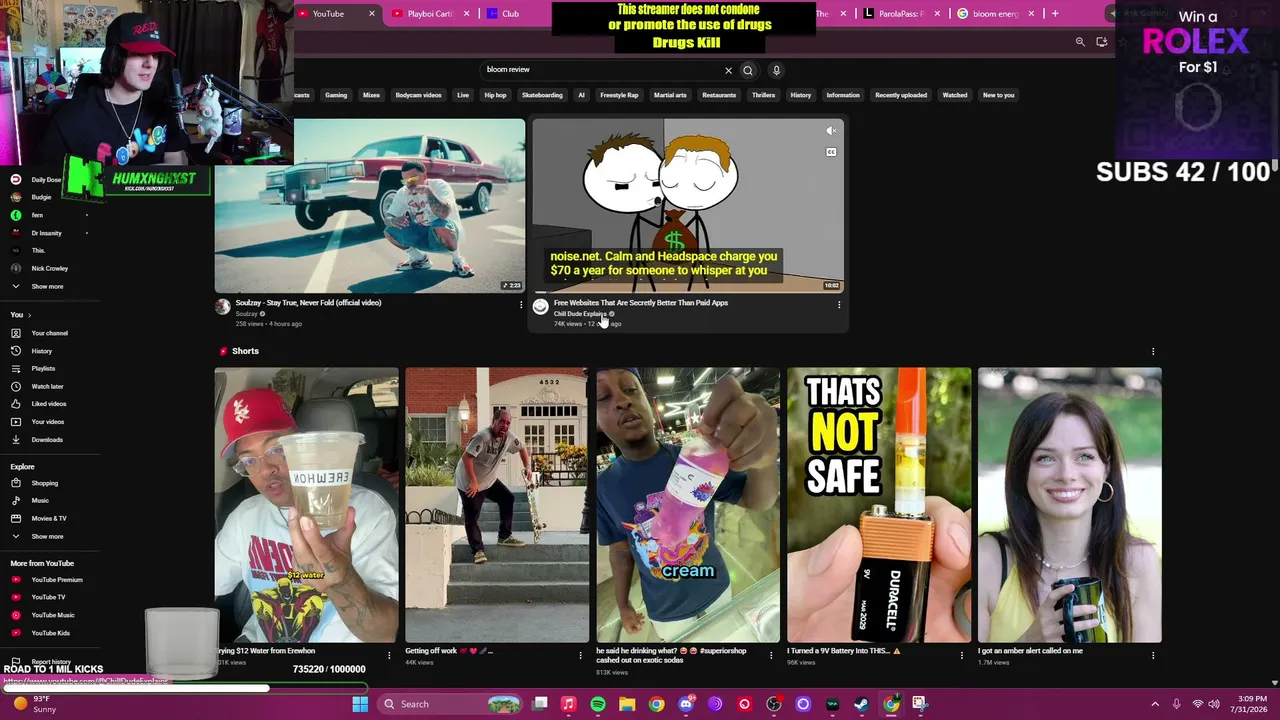Clear the search box text
This screenshot has height=720, width=1280.
click(728, 70)
